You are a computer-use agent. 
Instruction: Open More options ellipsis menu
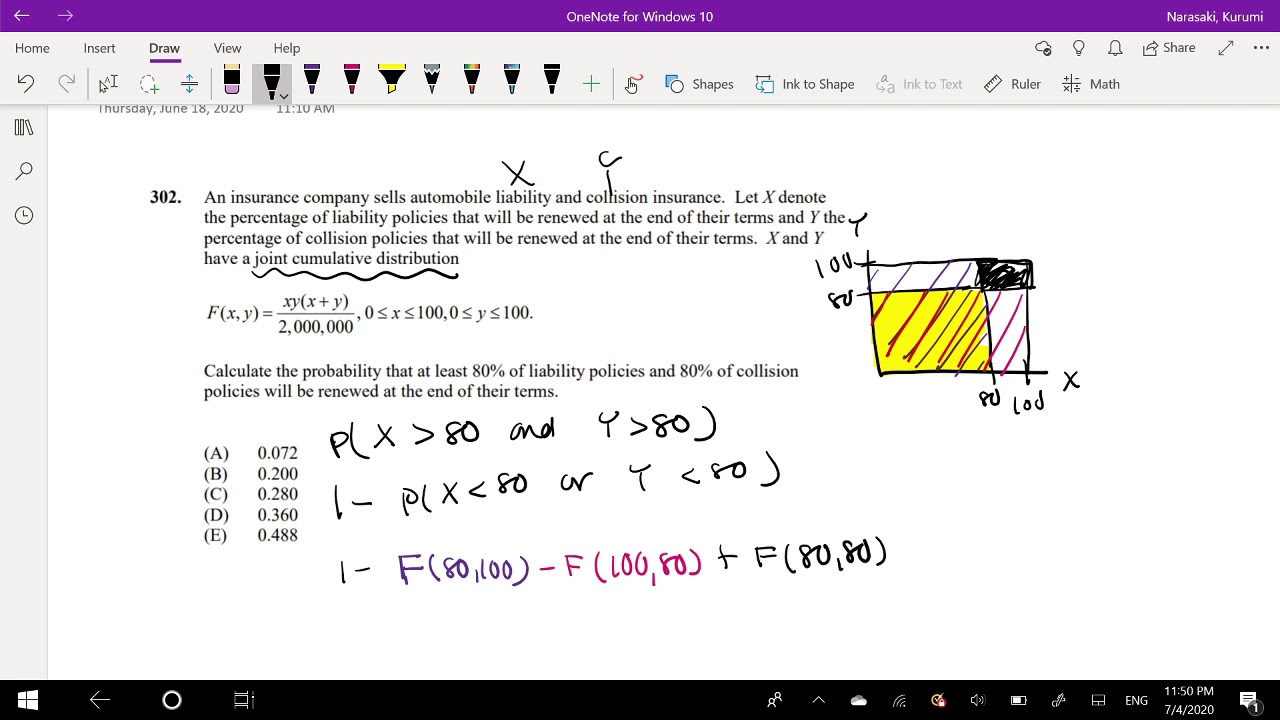click(x=1261, y=48)
